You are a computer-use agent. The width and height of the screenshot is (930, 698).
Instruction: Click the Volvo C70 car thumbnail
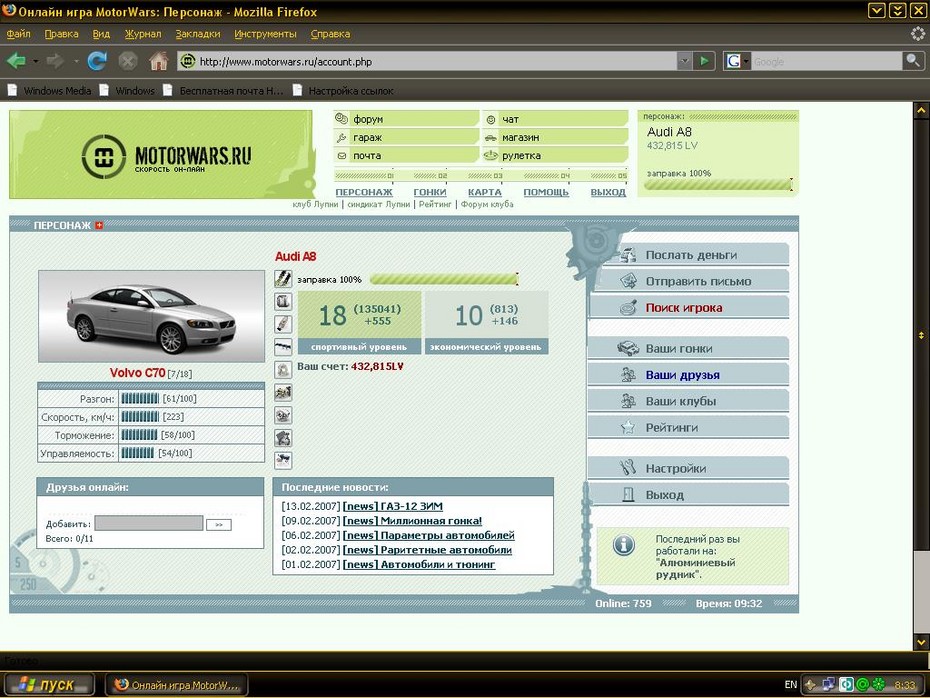click(x=151, y=316)
